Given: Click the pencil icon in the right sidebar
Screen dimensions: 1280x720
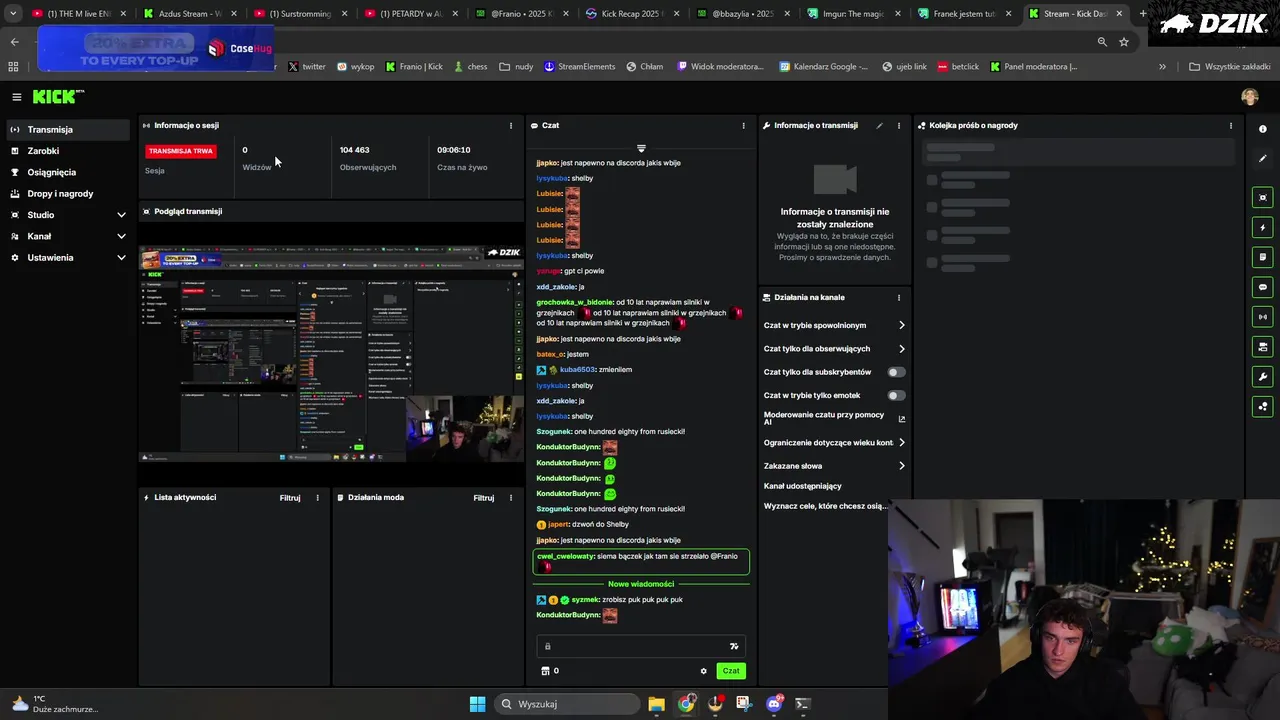Looking at the screenshot, I should 1262,159.
